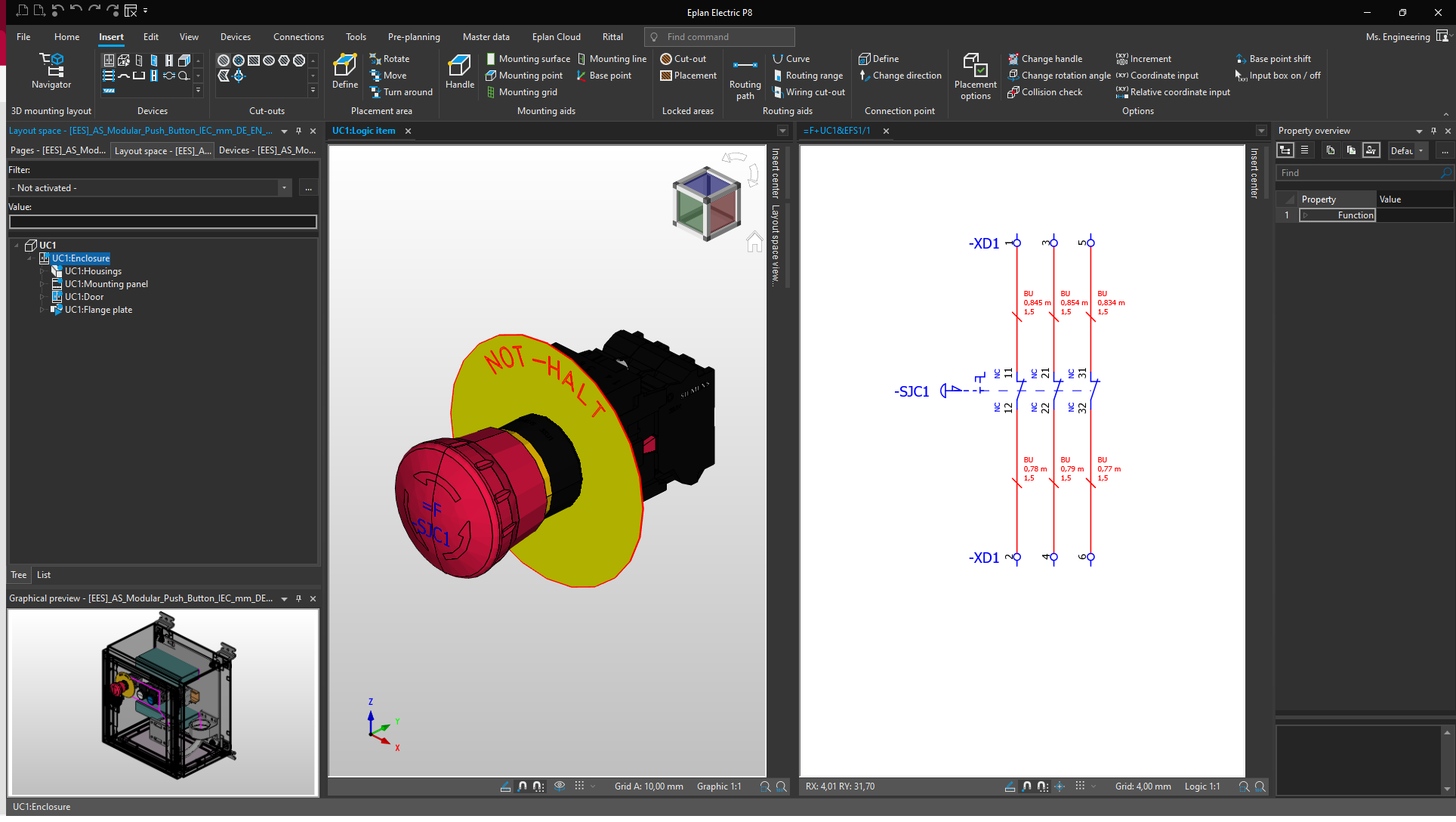Open the Filter dropdown showing Not activated
This screenshot has height=822, width=1456.
(284, 188)
